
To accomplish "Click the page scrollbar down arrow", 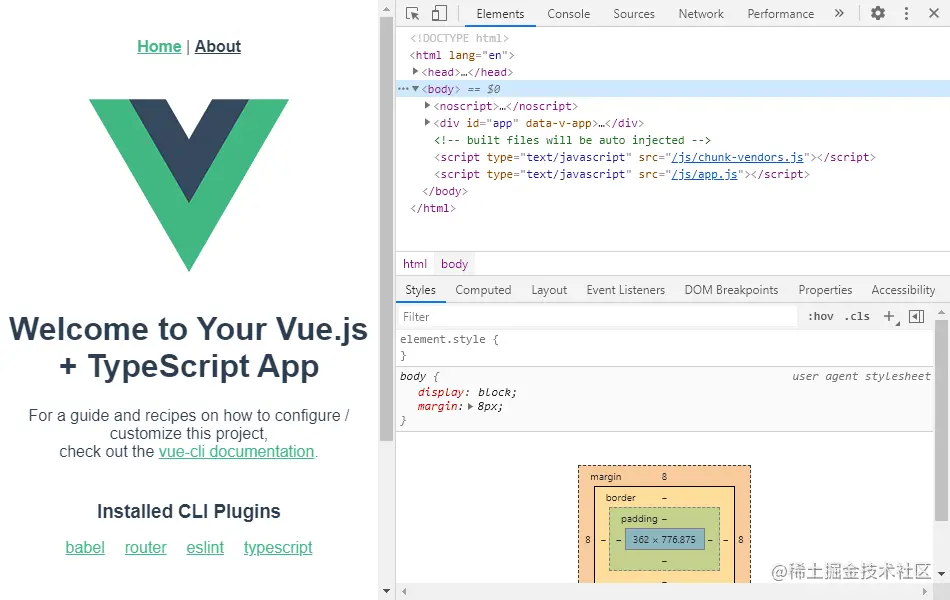I will click(387, 590).
